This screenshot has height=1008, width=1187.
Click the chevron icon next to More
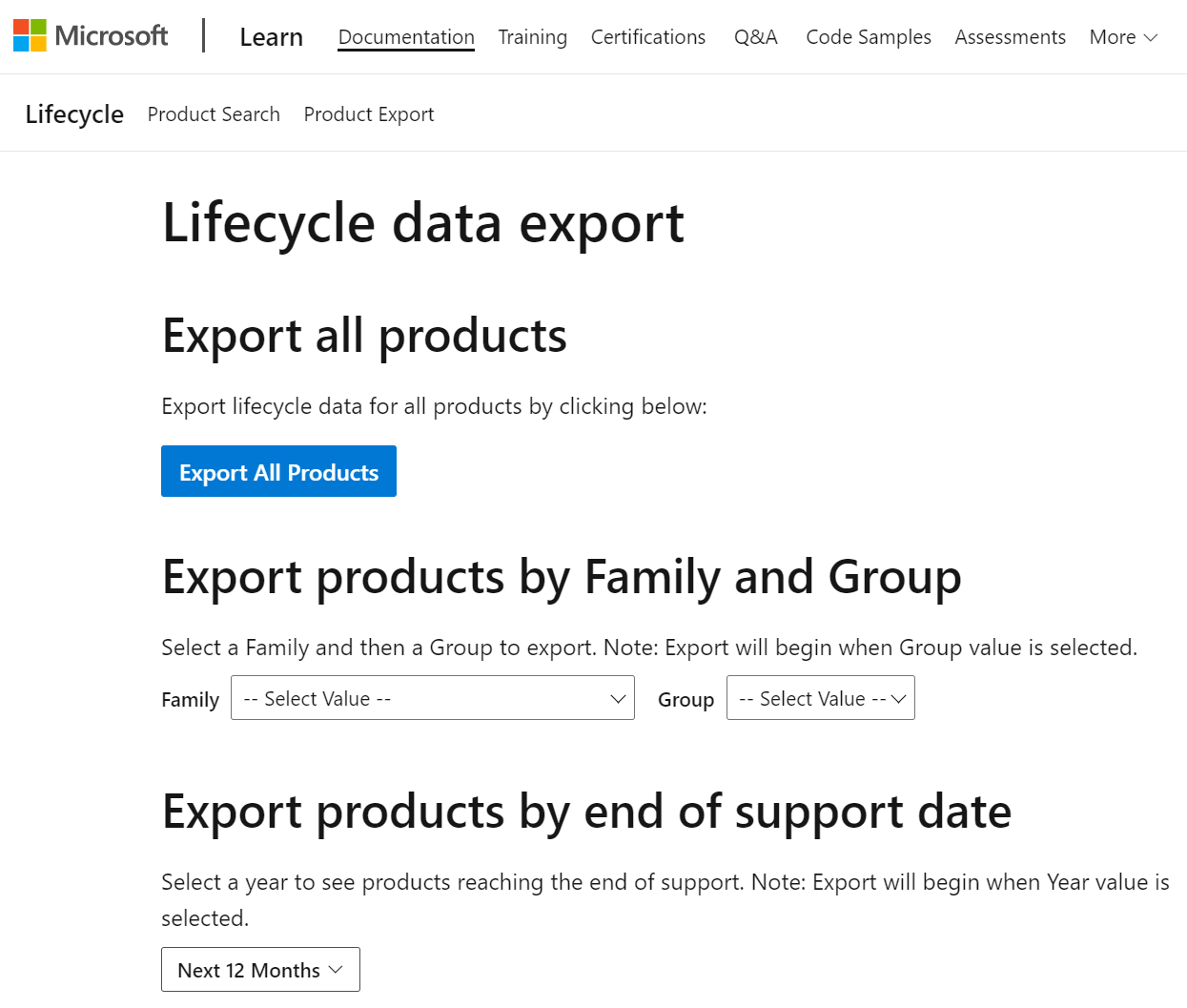pyautogui.click(x=1151, y=38)
